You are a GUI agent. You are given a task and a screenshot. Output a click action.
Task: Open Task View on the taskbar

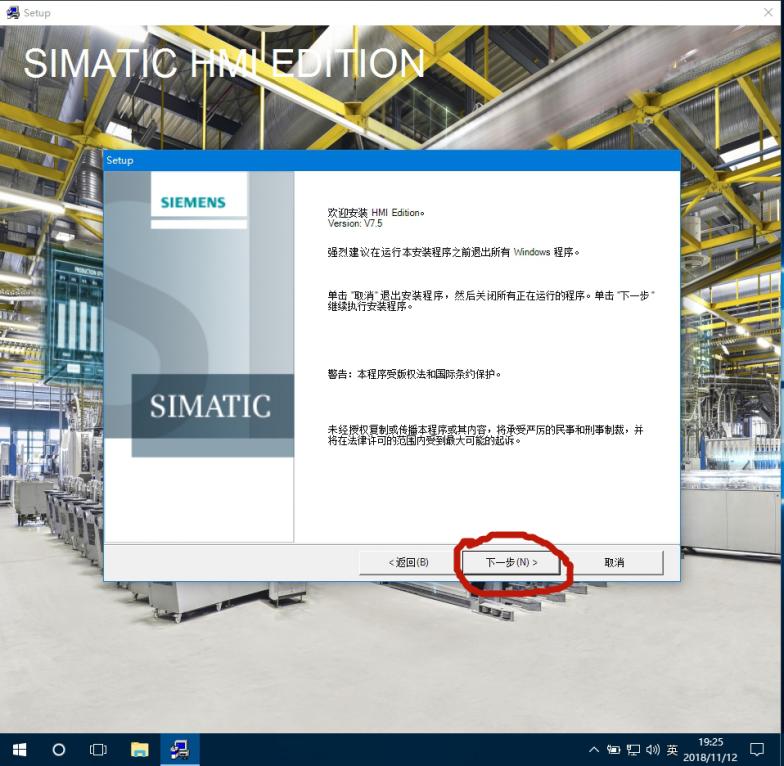pyautogui.click(x=98, y=750)
